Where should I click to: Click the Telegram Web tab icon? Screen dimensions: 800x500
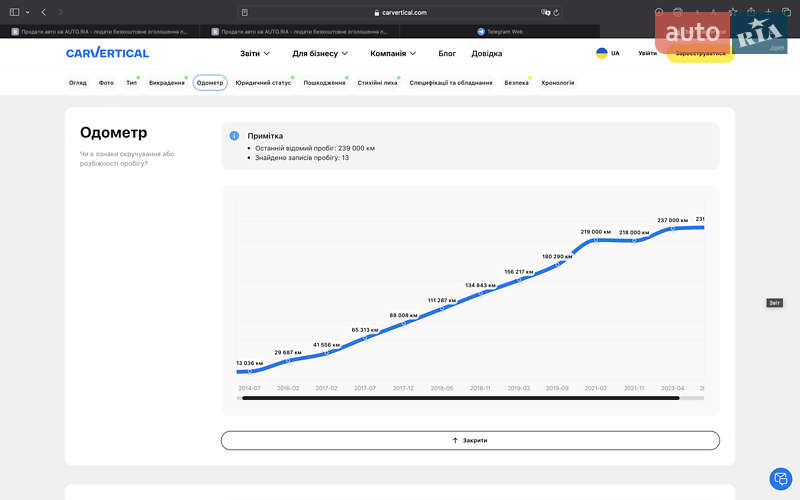pyautogui.click(x=481, y=31)
